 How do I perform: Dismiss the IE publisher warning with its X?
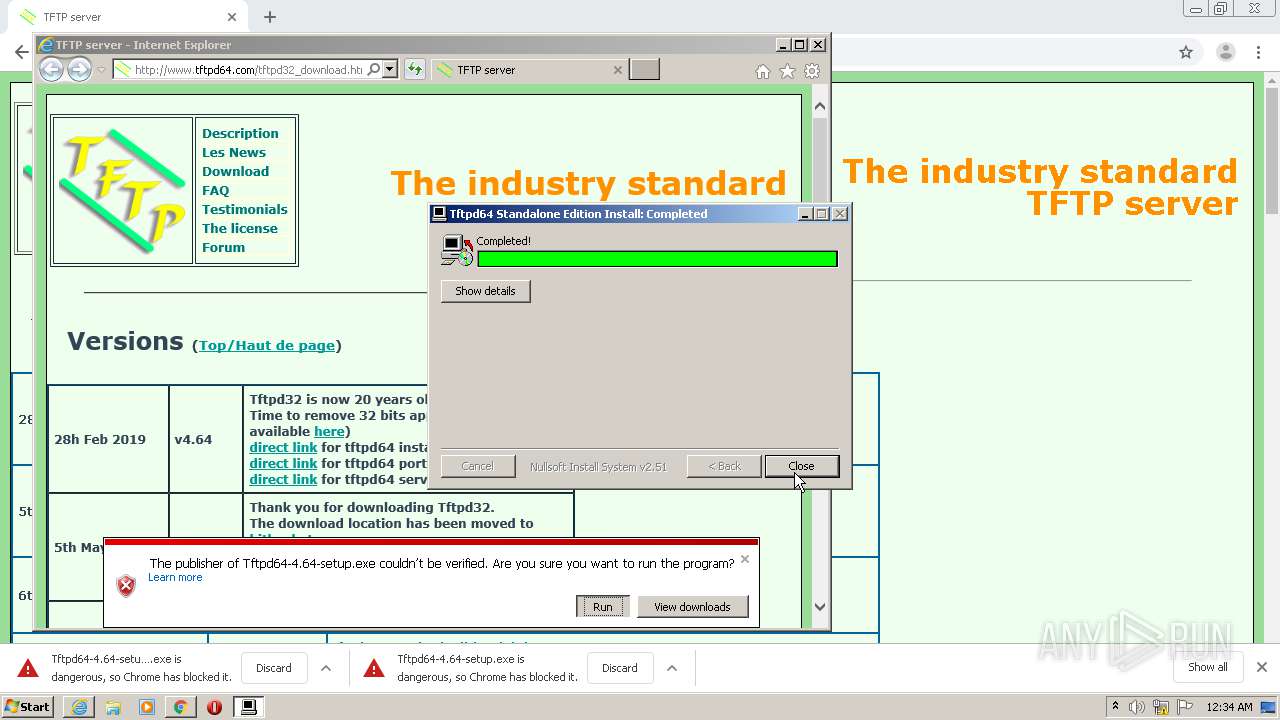click(744, 559)
